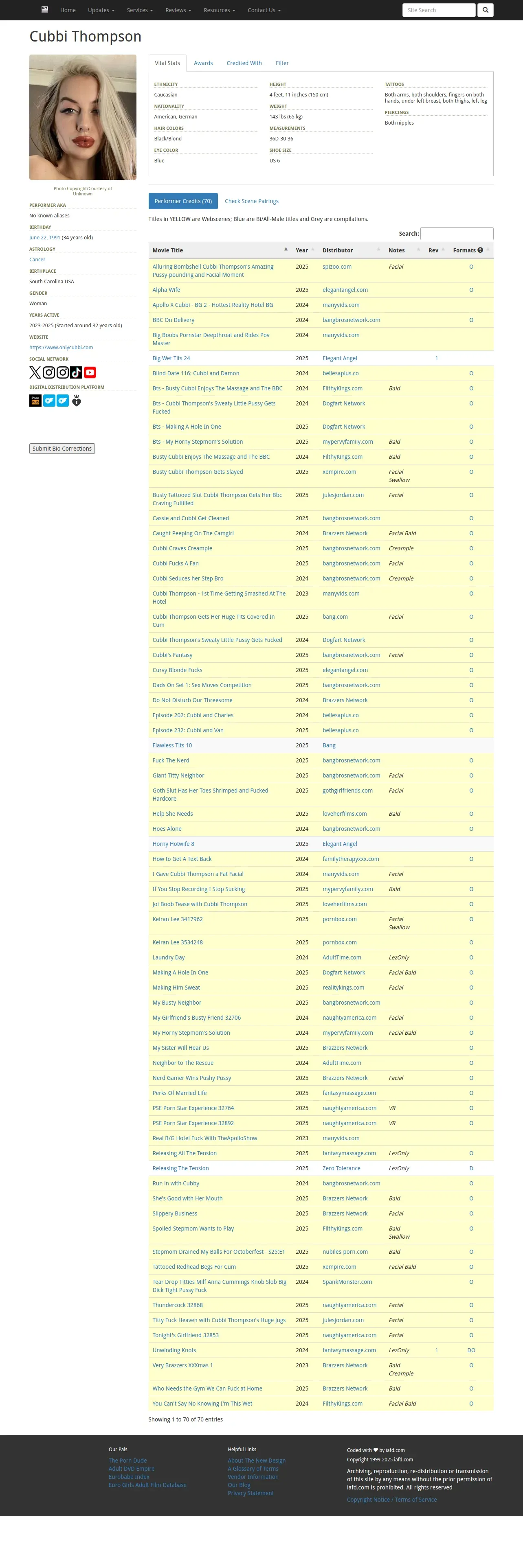This screenshot has width=523, height=1568.
Task: Open the Eurobabe Index footer link
Action: pos(129,1477)
